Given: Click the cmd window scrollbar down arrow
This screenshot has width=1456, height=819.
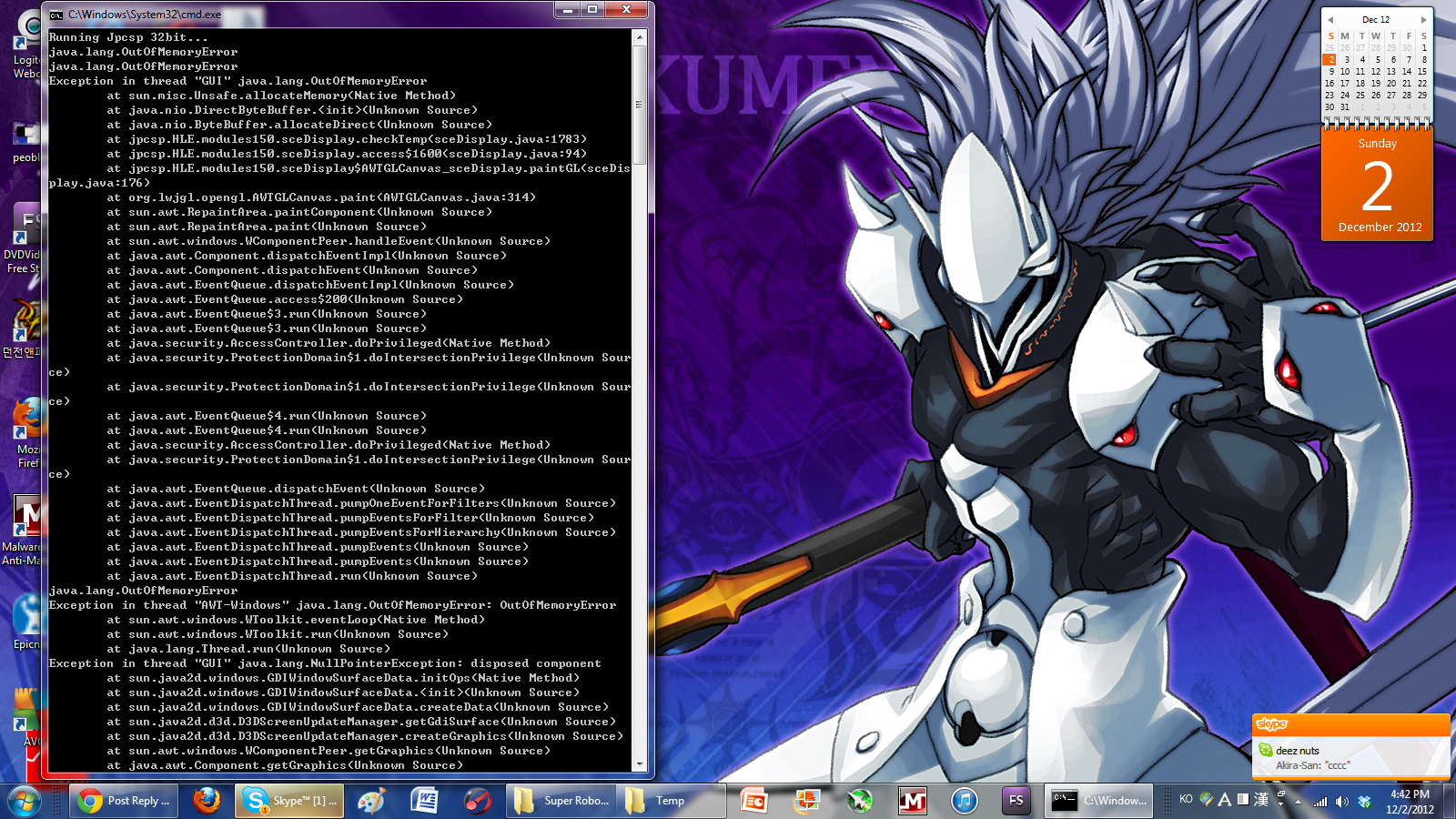Looking at the screenshot, I should pyautogui.click(x=640, y=764).
